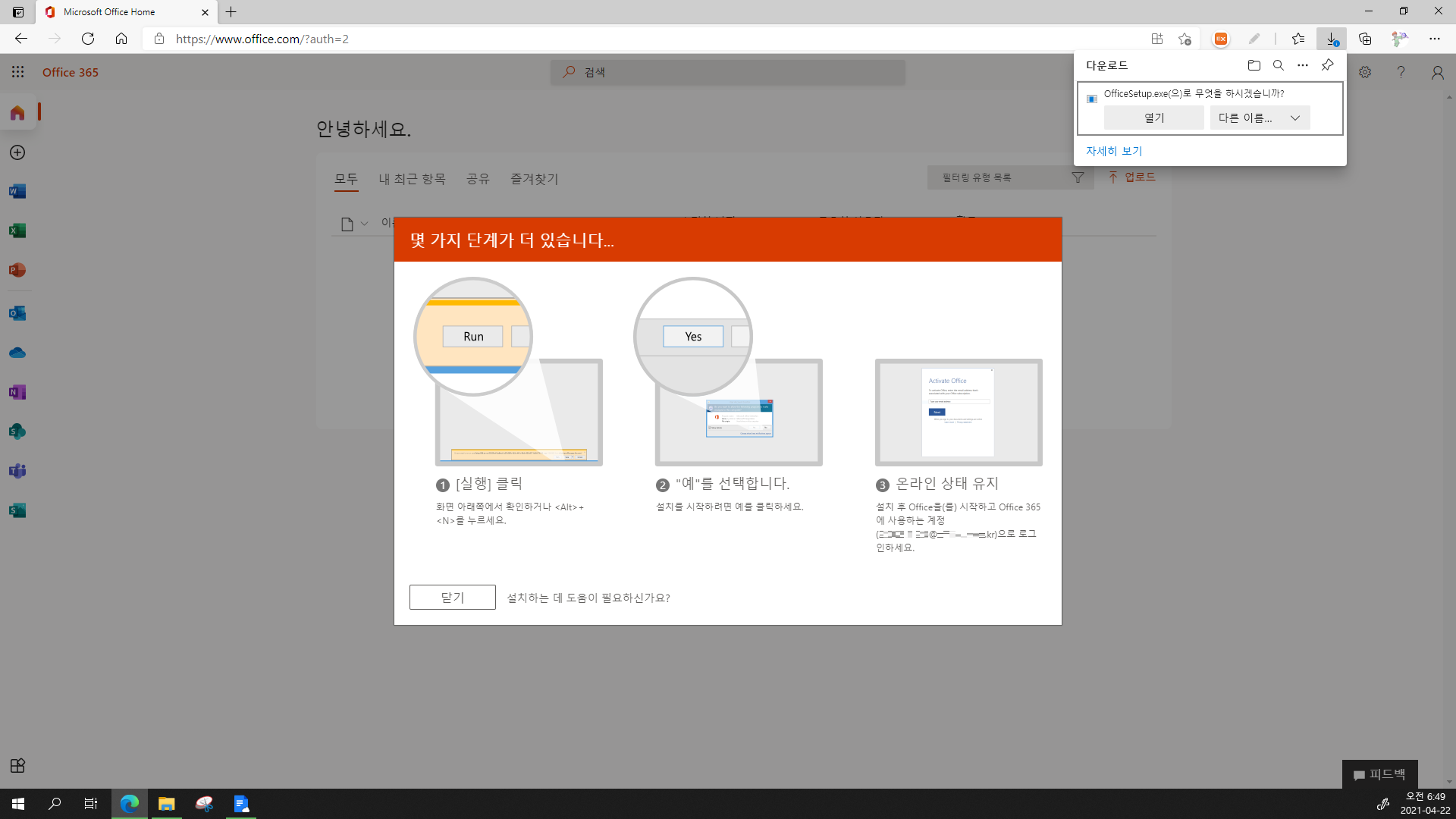Viewport: 1456px width, 819px height.
Task: Select the 모두 tab
Action: (346, 179)
